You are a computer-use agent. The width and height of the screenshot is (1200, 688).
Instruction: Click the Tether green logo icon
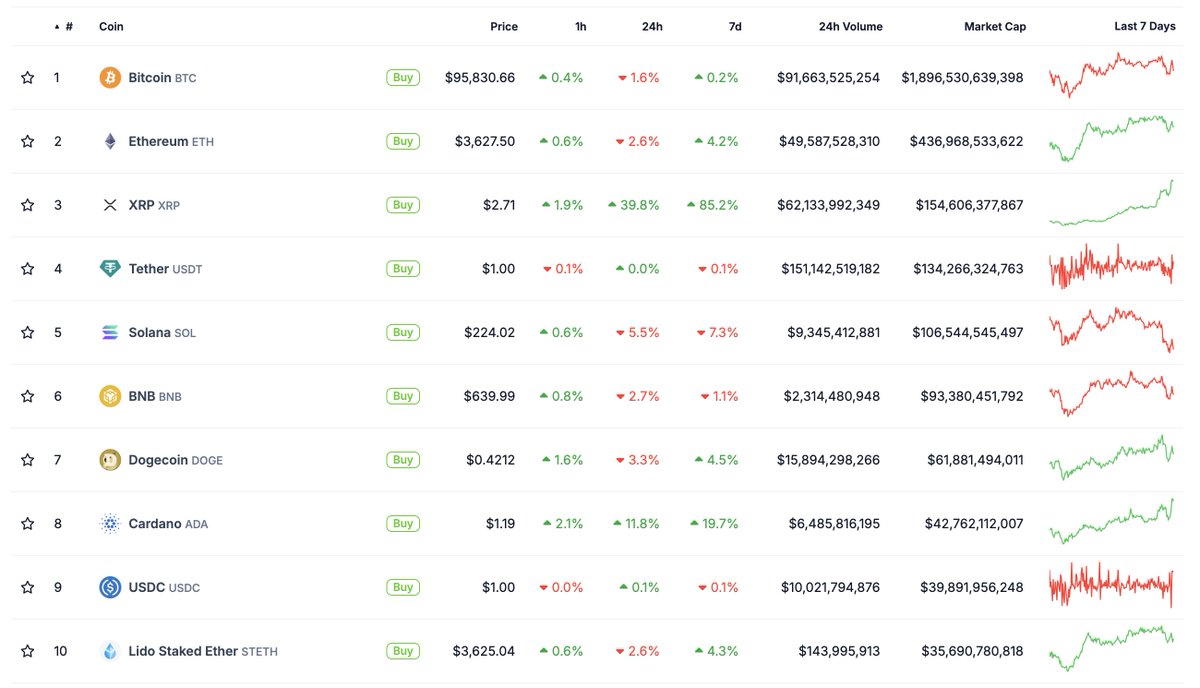(x=110, y=268)
